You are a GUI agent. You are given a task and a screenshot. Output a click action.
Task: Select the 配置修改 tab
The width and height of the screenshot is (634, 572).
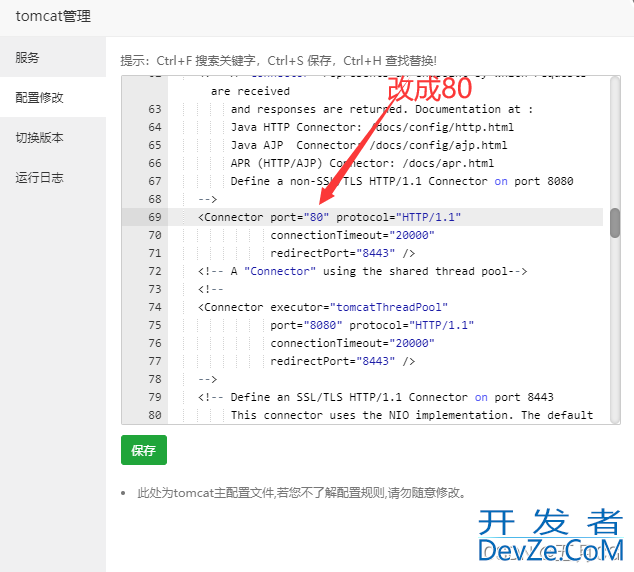coord(53,97)
